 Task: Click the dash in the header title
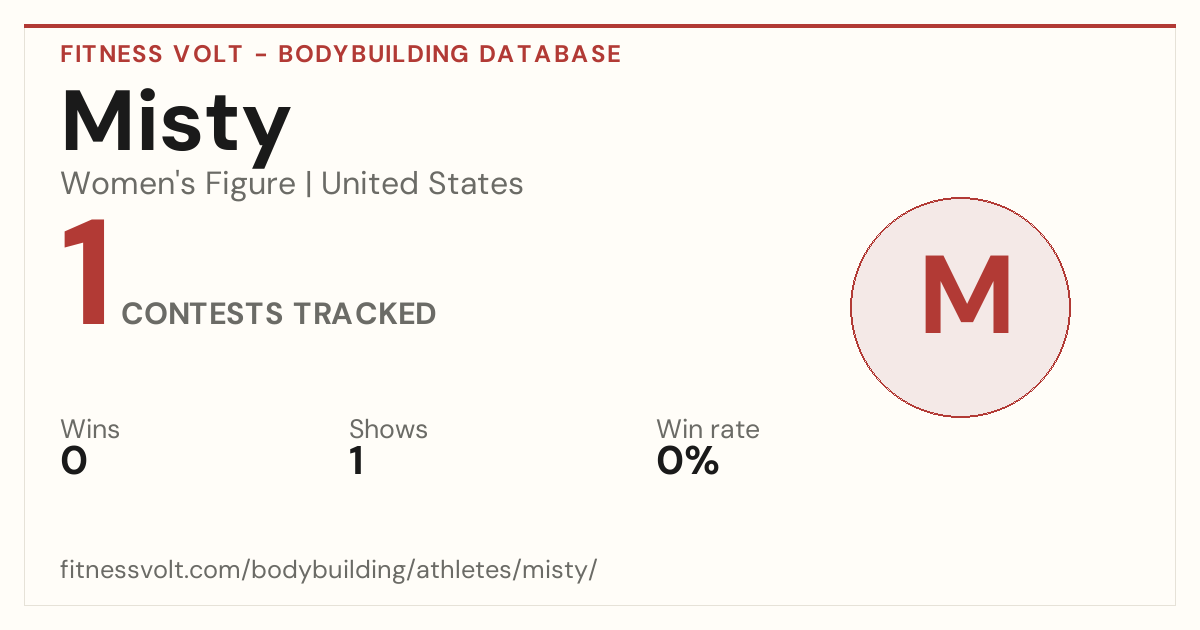[260, 55]
